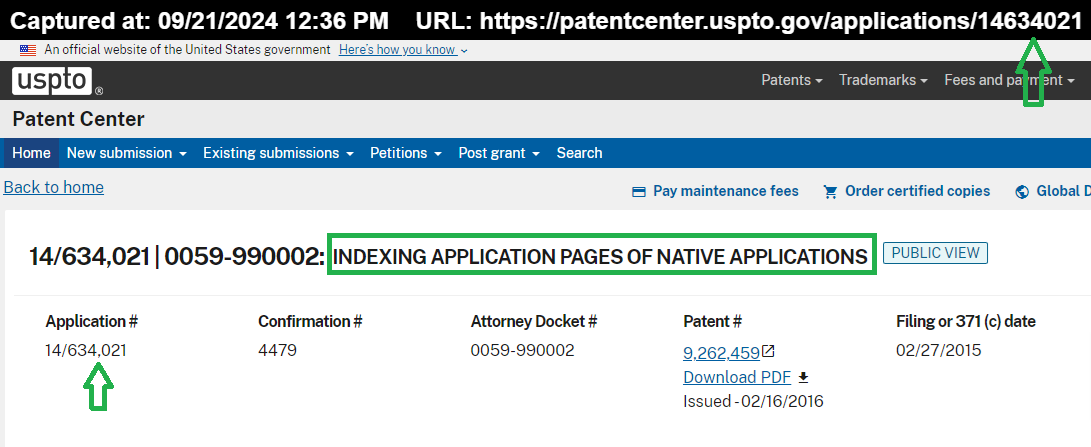The height and width of the screenshot is (447, 1091).
Task: Click the Confirmation # label
Action: [310, 322]
